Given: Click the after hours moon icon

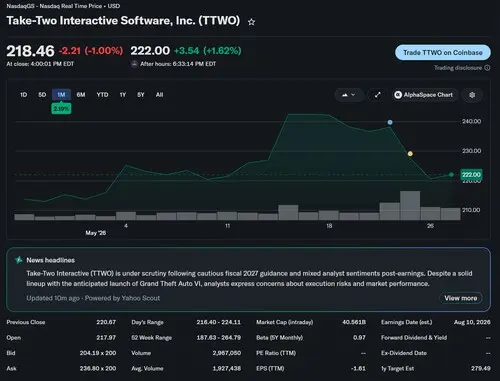Looking at the screenshot, I should tap(134, 64).
